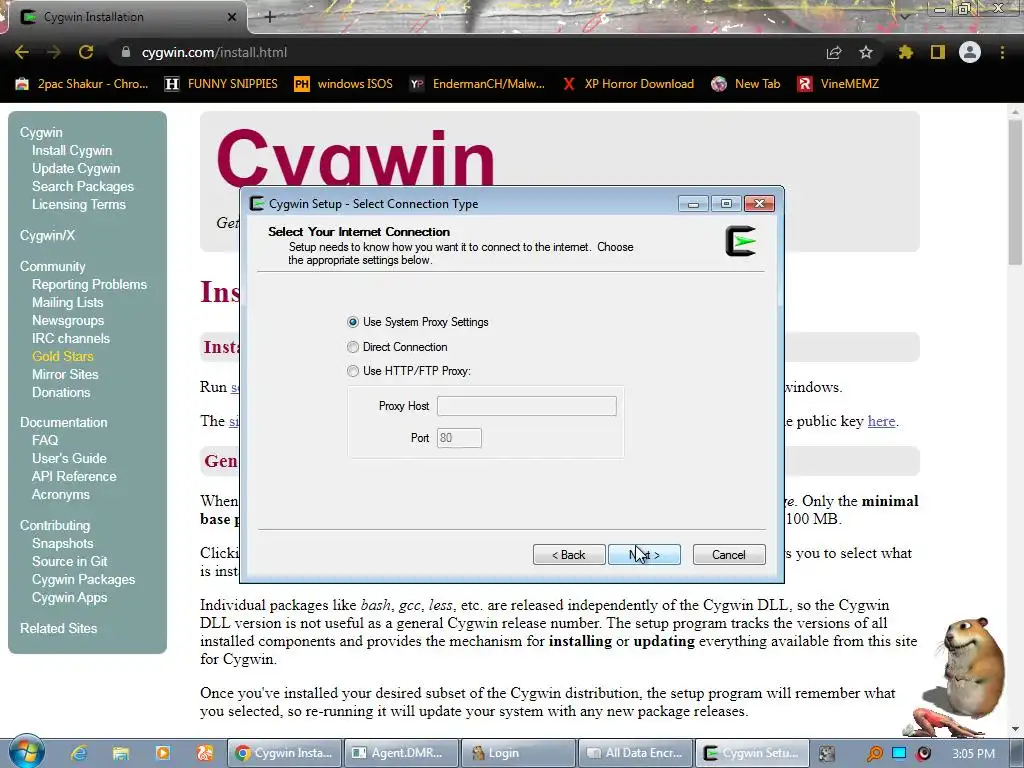Screen dimensions: 1024x768
Task: Open the Source in Git link
Action: click(69, 561)
